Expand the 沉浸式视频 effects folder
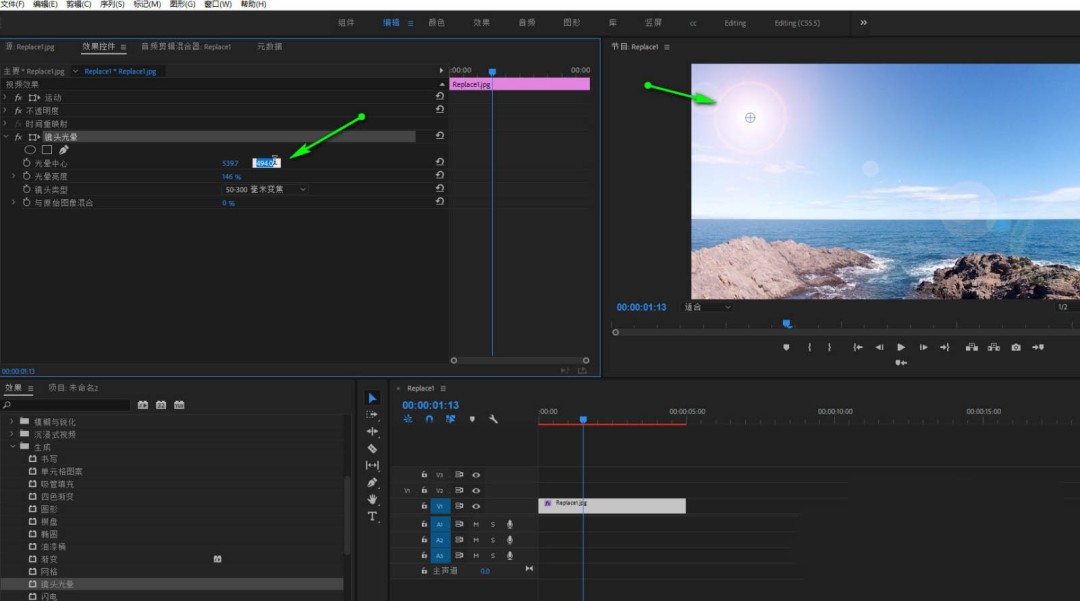The height and width of the screenshot is (601, 1080). click(12, 434)
